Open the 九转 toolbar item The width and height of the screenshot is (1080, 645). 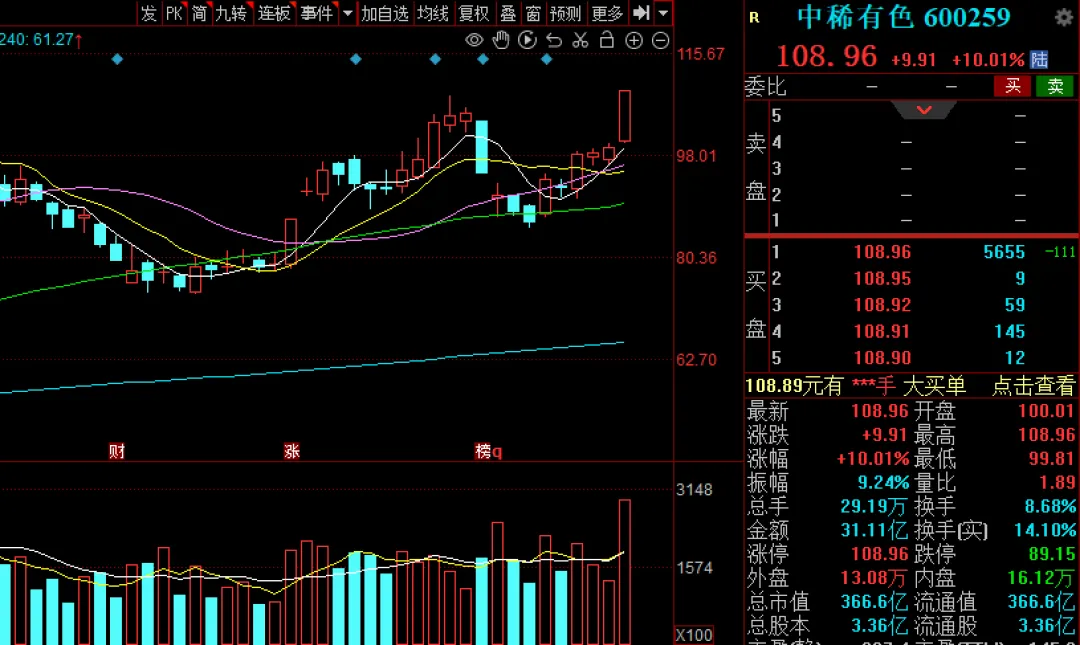tap(231, 13)
